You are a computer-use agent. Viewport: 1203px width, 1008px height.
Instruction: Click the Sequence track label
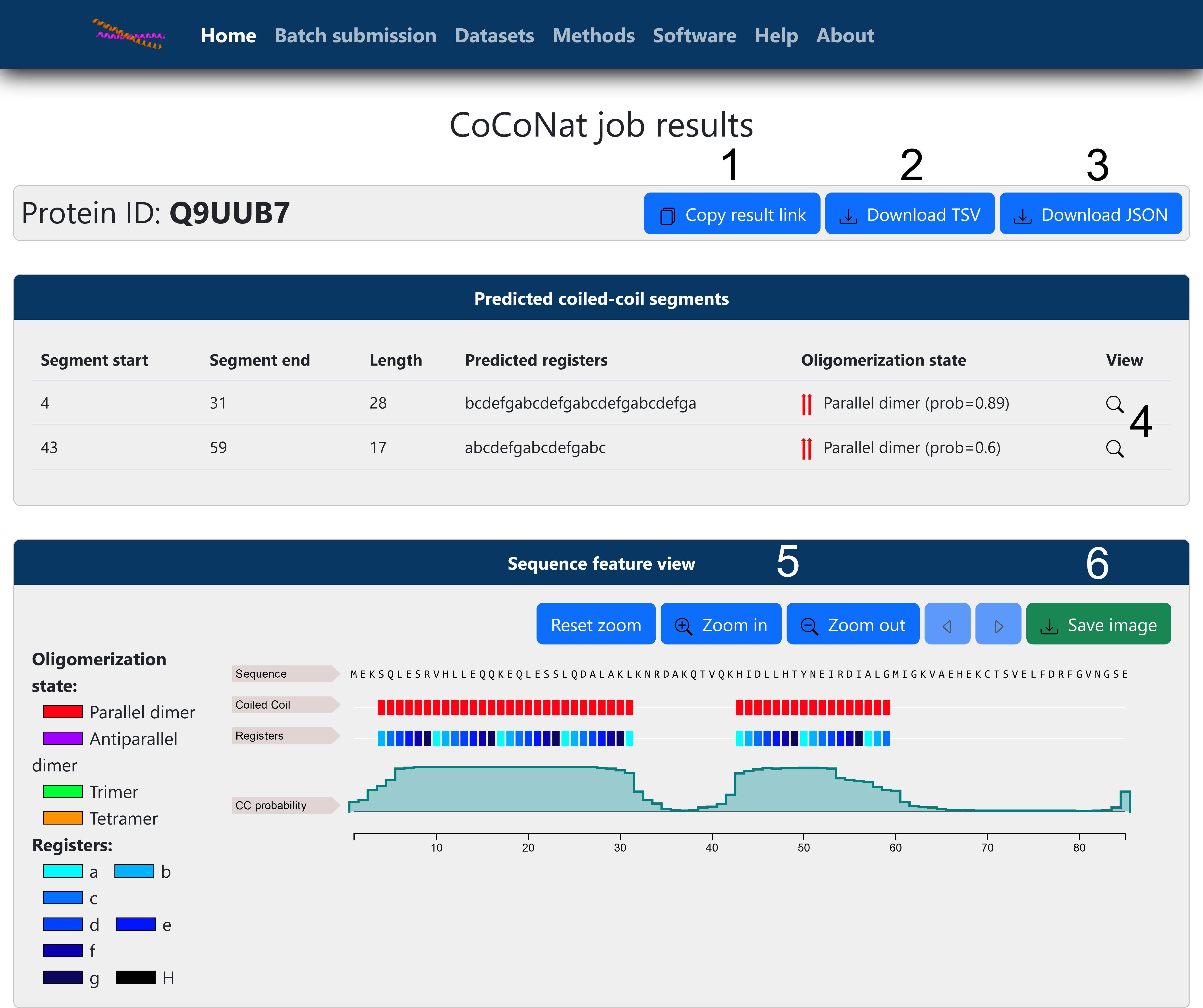point(285,674)
